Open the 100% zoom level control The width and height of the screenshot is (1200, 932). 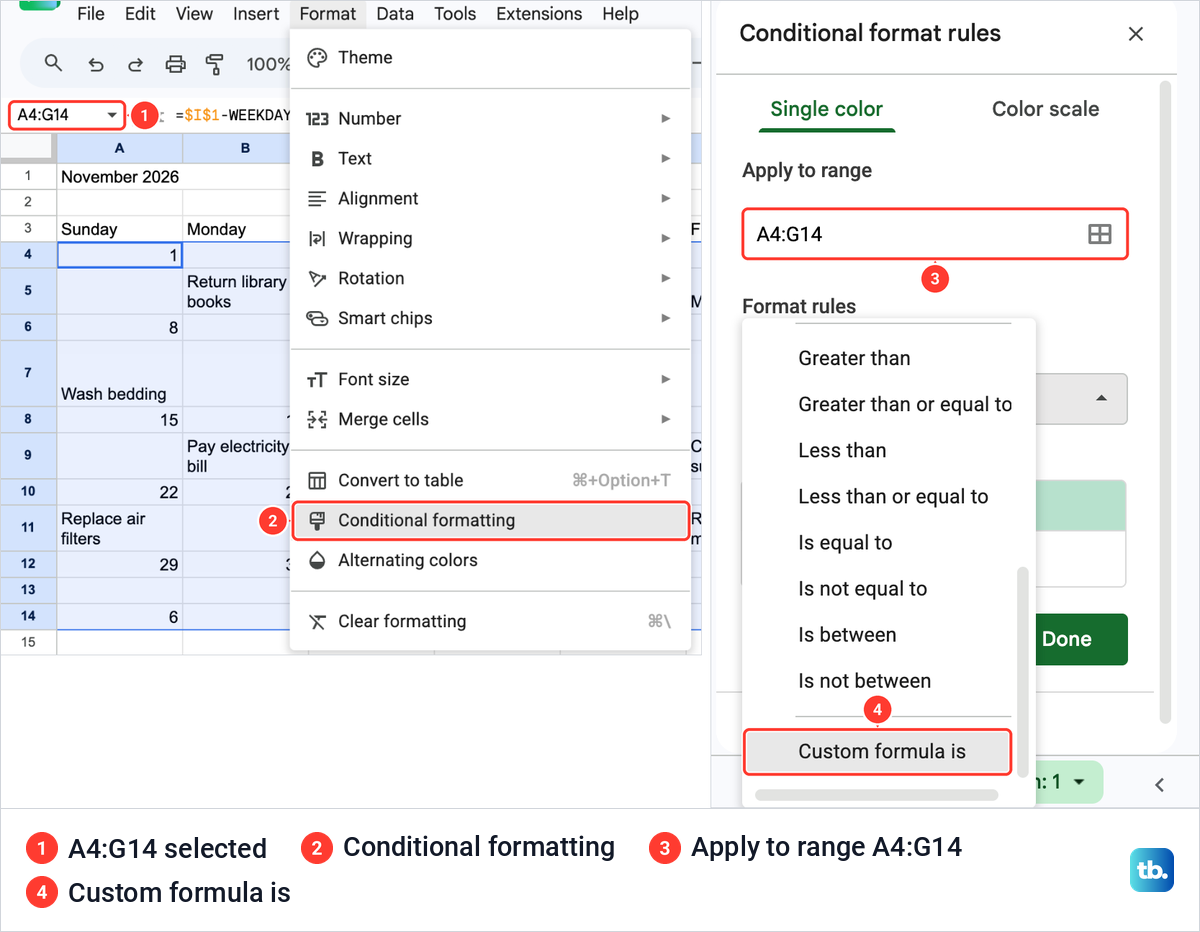[268, 64]
